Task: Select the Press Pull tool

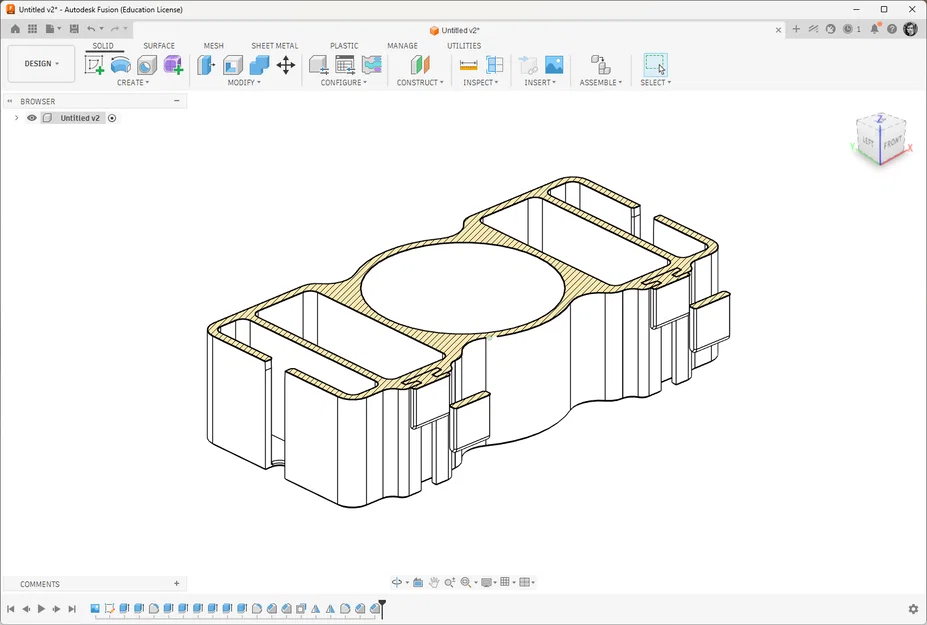Action: pos(206,64)
